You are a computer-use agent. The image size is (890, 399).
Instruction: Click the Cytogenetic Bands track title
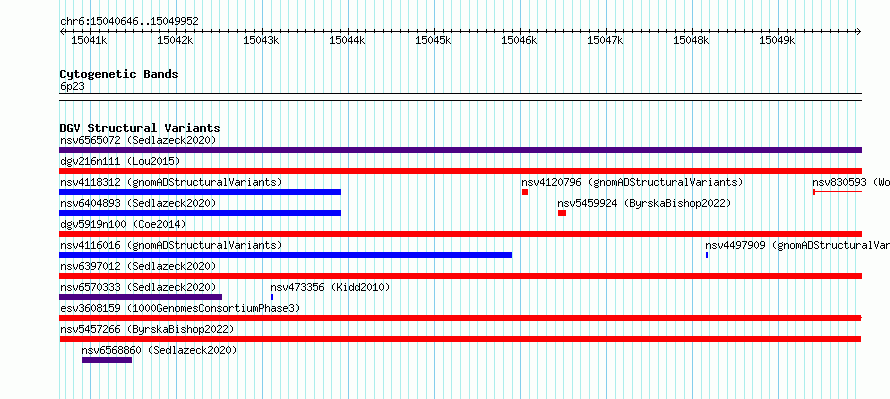119,74
